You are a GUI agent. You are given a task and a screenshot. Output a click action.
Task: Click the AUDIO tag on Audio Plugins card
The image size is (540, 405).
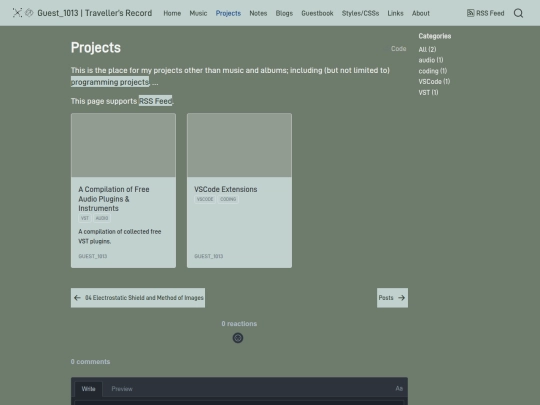click(x=102, y=218)
